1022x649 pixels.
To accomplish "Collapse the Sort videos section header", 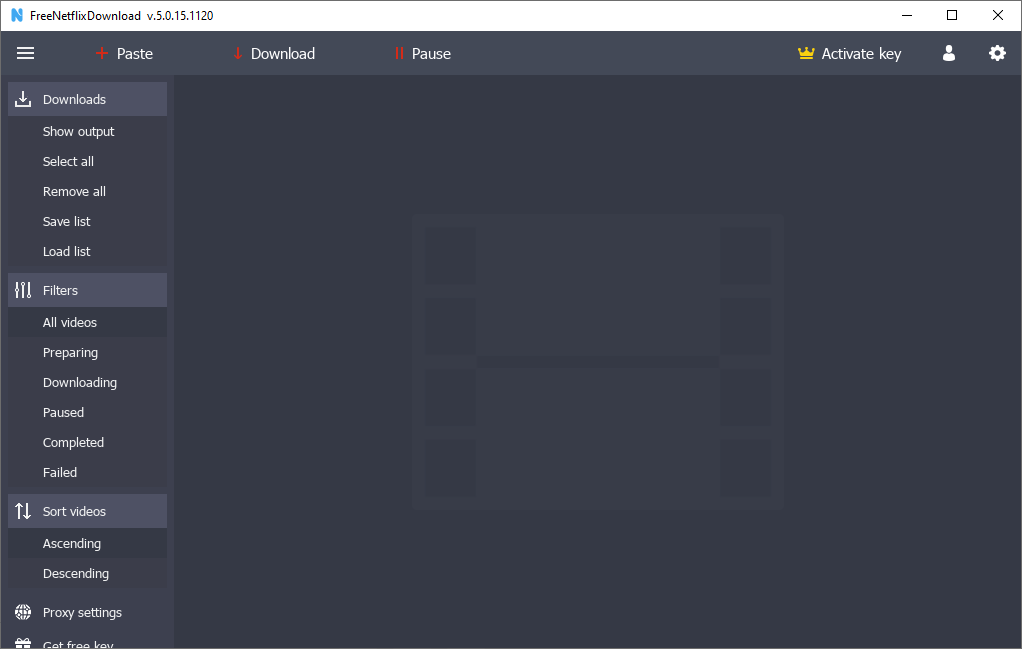I will click(x=87, y=511).
